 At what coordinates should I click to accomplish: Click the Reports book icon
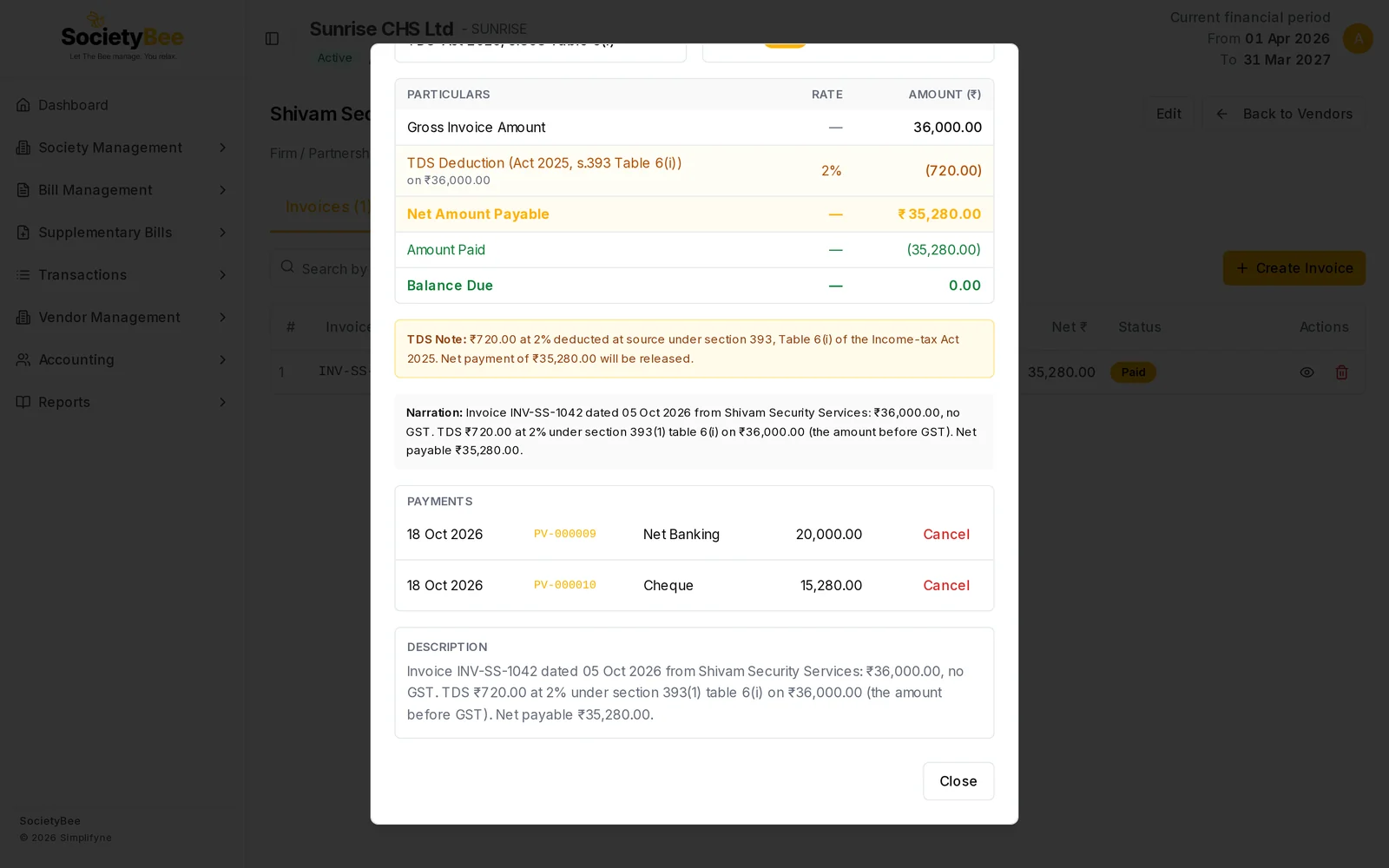23,402
